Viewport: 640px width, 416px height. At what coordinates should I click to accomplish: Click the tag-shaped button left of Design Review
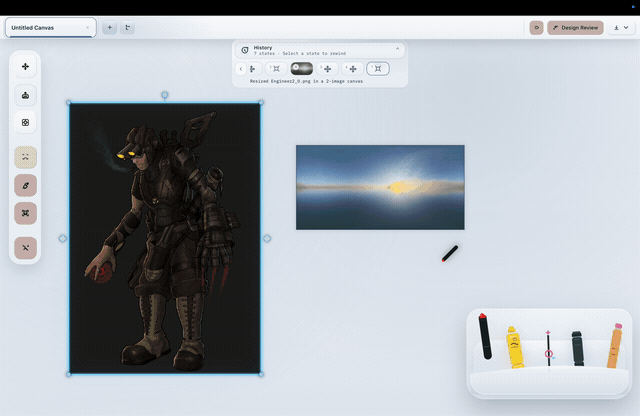coord(536,27)
